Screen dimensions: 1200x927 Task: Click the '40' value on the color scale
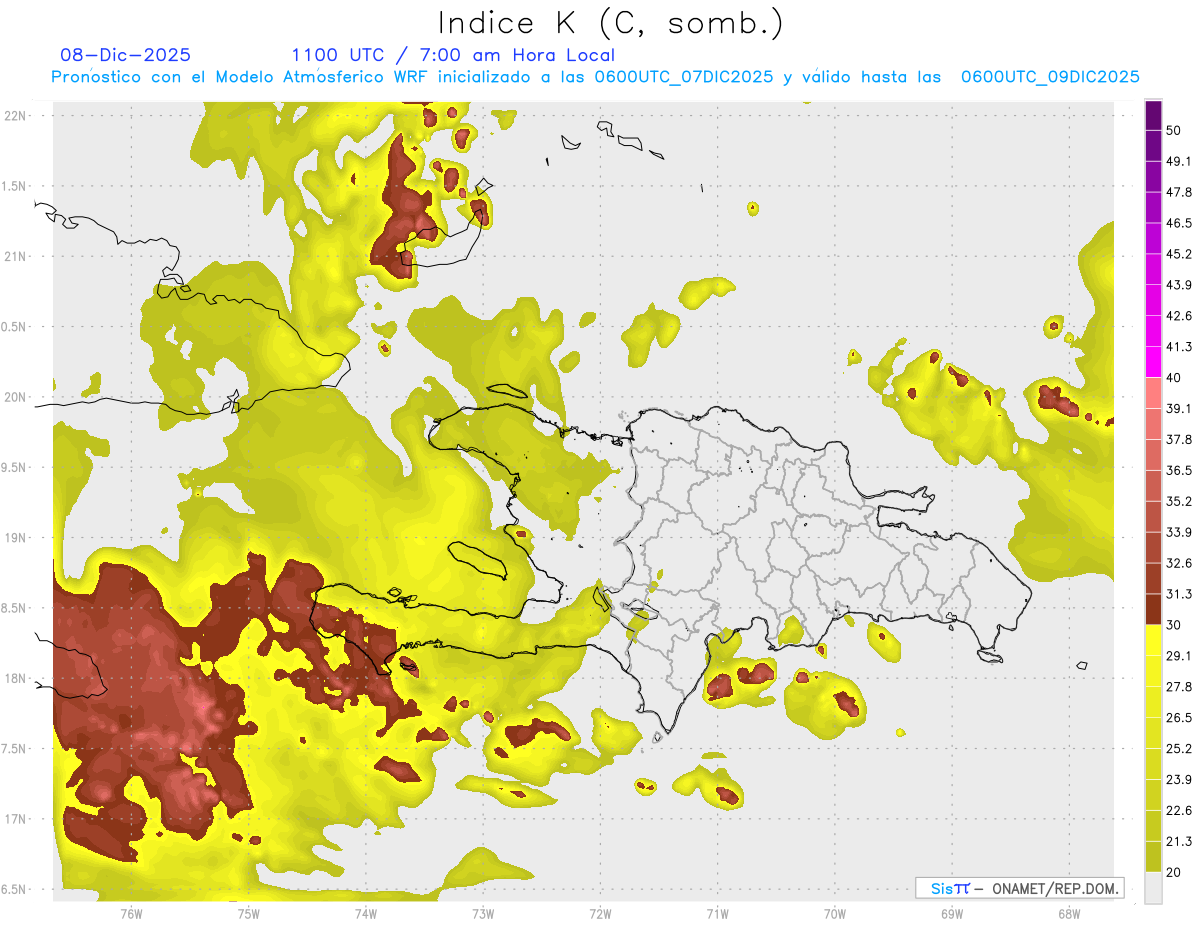click(1175, 378)
